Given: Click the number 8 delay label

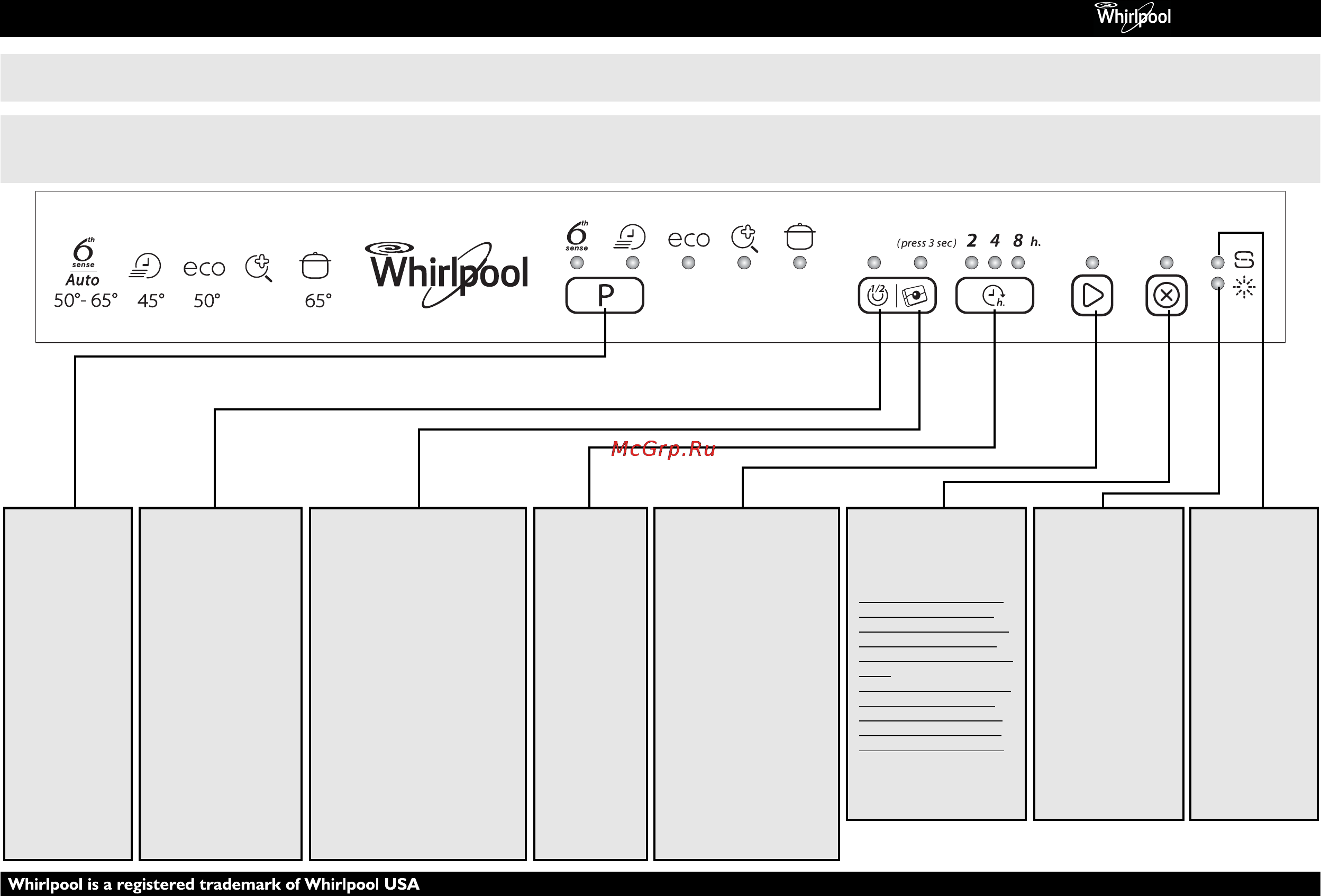Looking at the screenshot, I should pos(1018,241).
